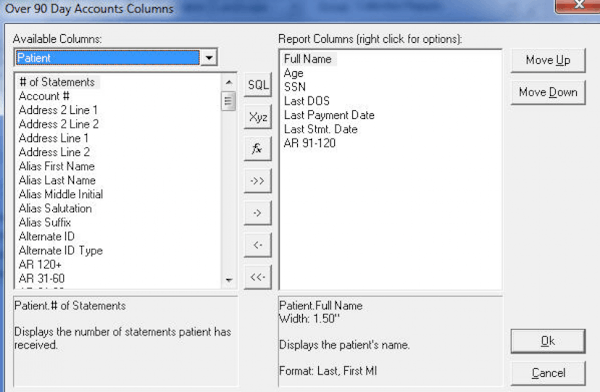Click the Cancel button

pyautogui.click(x=548, y=373)
